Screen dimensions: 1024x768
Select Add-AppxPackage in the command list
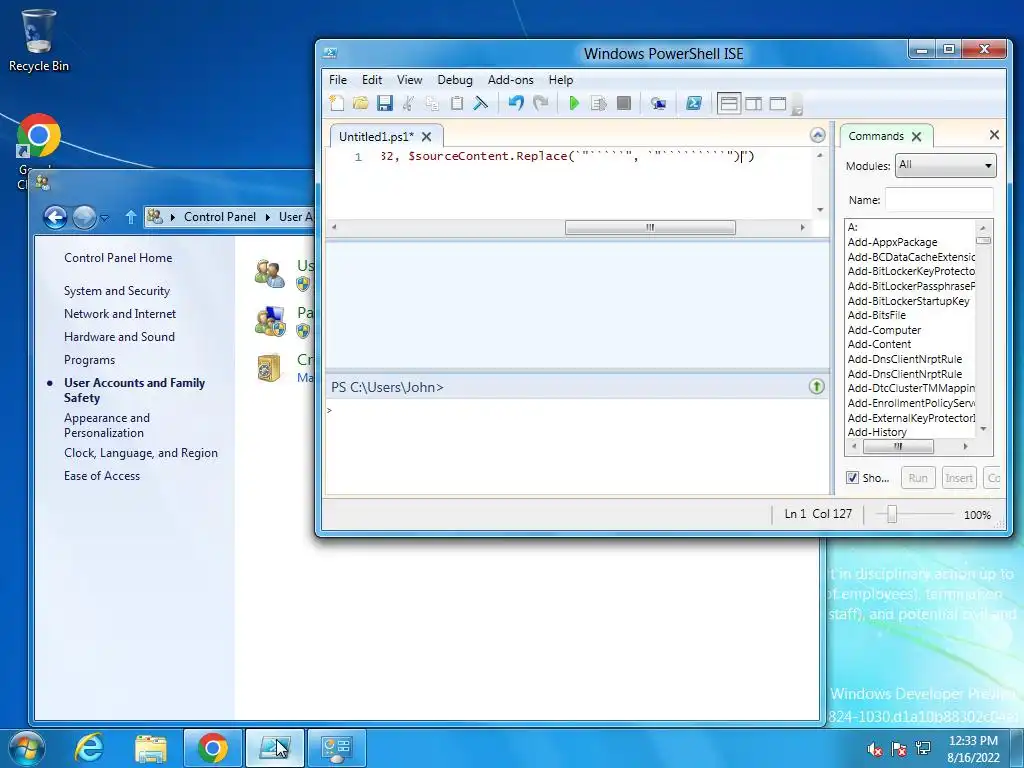coord(892,242)
